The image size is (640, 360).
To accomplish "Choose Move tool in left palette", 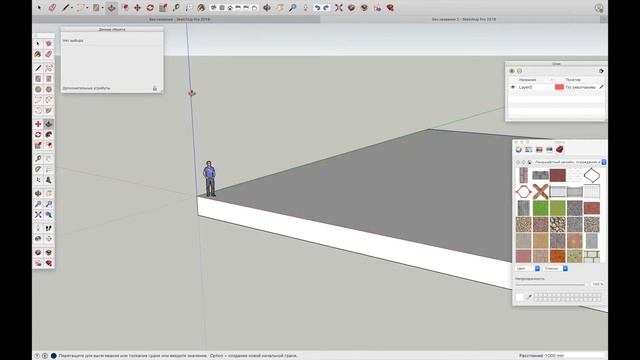I will point(38,124).
